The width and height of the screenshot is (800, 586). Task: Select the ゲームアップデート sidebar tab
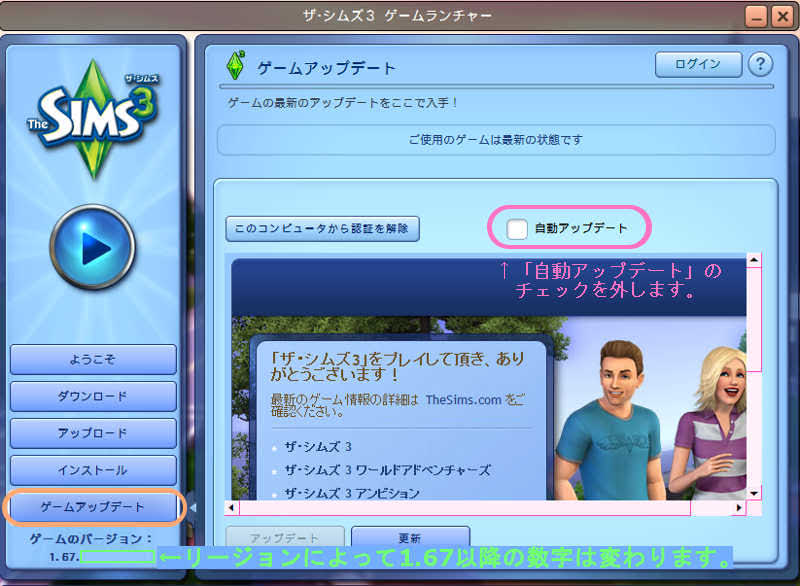coord(93,507)
